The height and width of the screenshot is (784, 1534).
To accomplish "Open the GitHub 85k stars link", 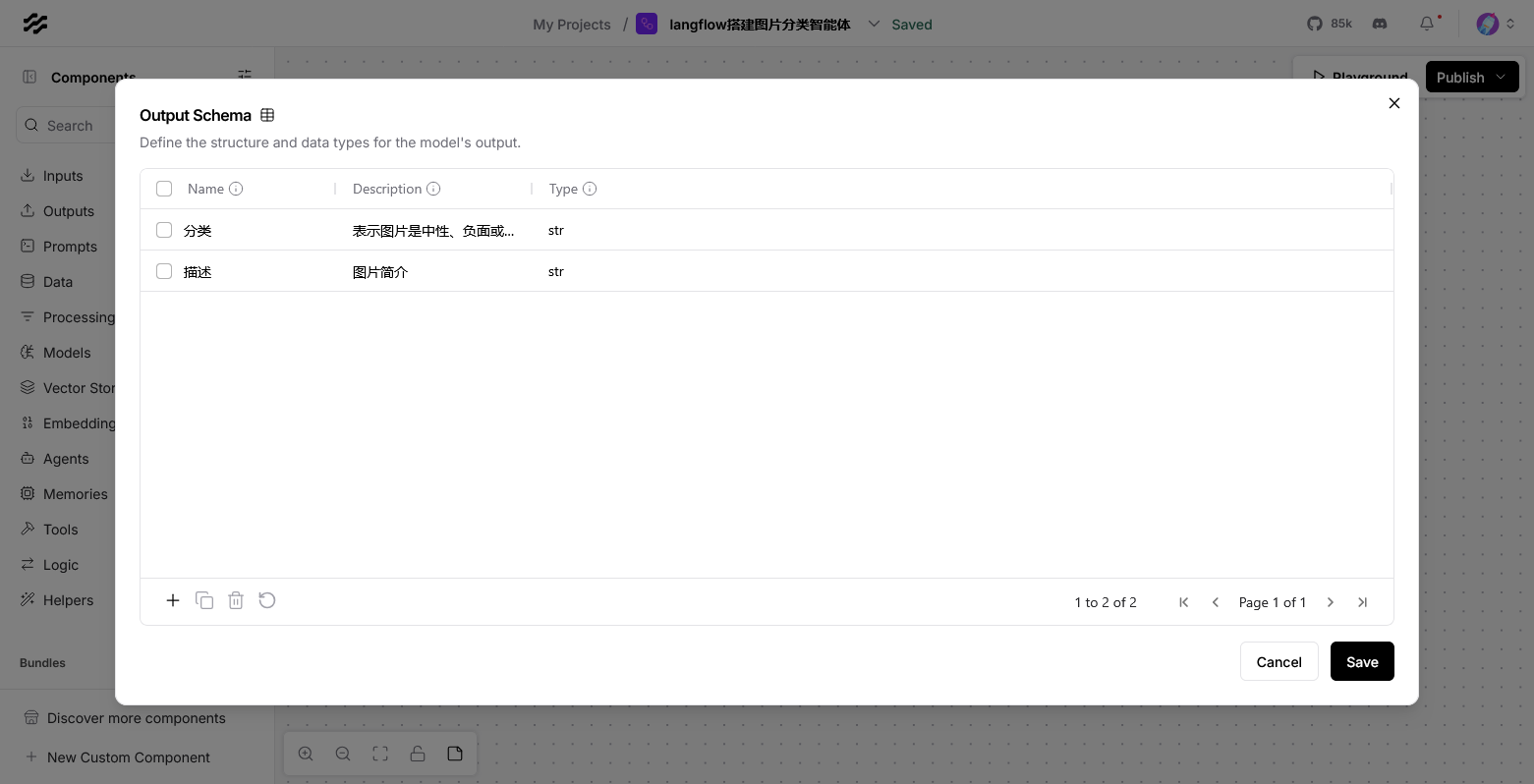I will 1330,24.
